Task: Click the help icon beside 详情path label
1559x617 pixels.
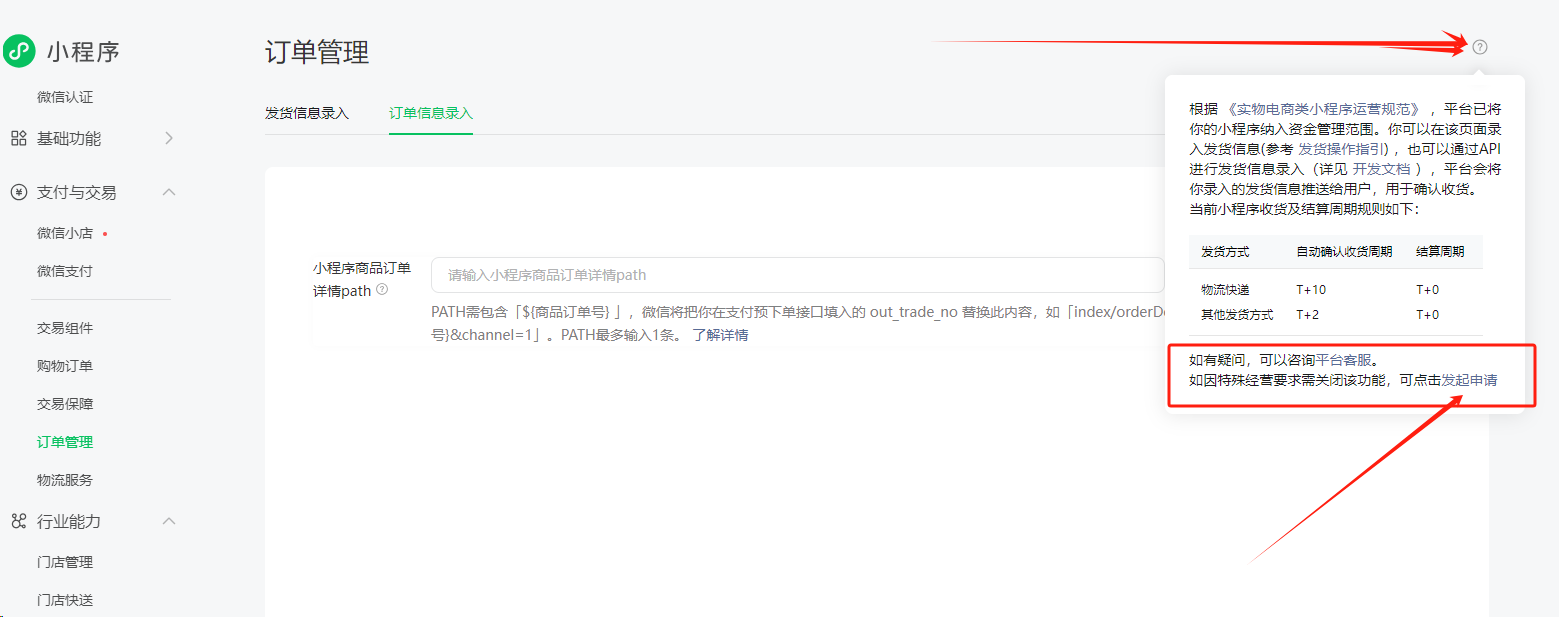Action: tap(382, 290)
